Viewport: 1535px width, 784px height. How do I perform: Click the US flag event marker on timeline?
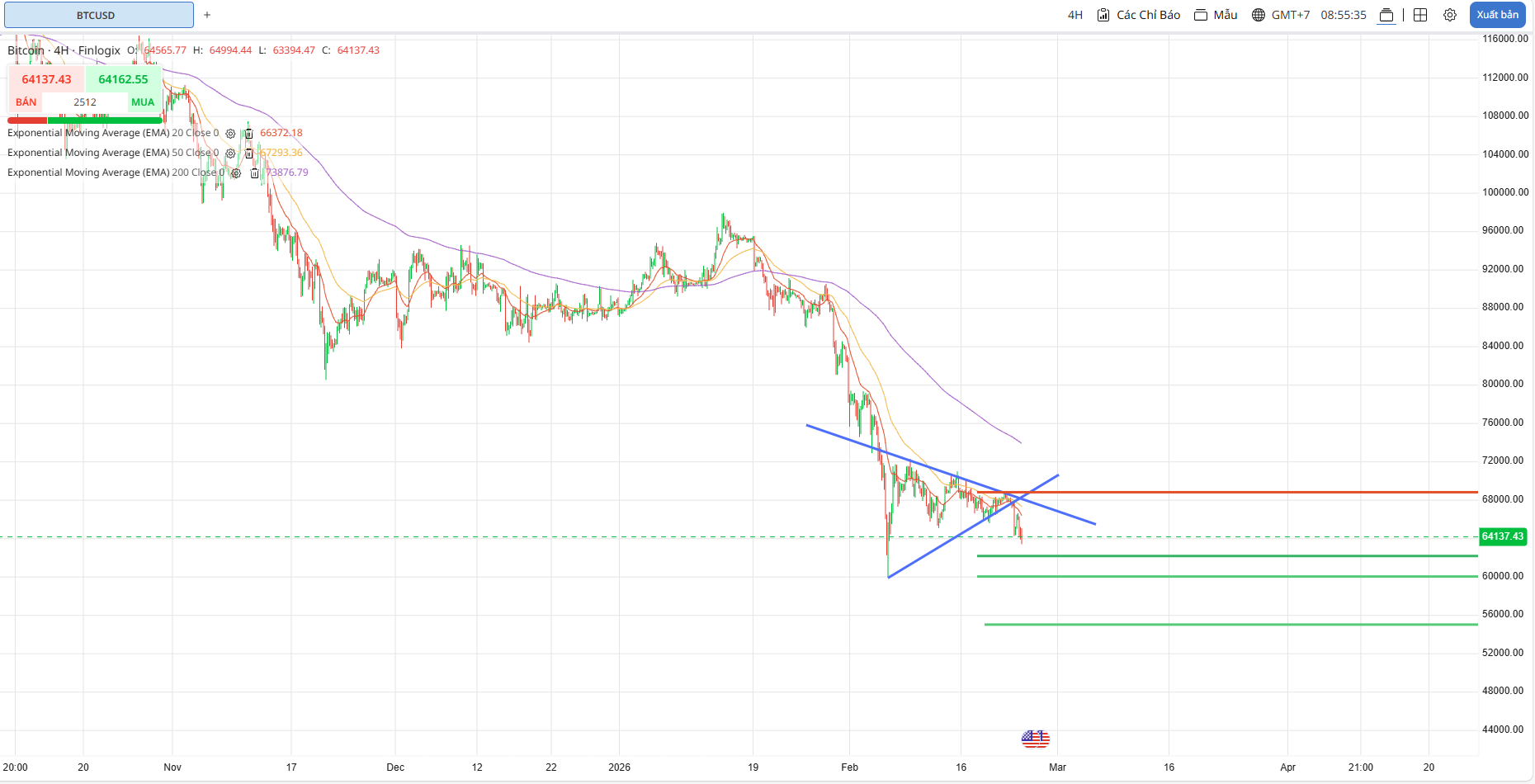pyautogui.click(x=1035, y=739)
